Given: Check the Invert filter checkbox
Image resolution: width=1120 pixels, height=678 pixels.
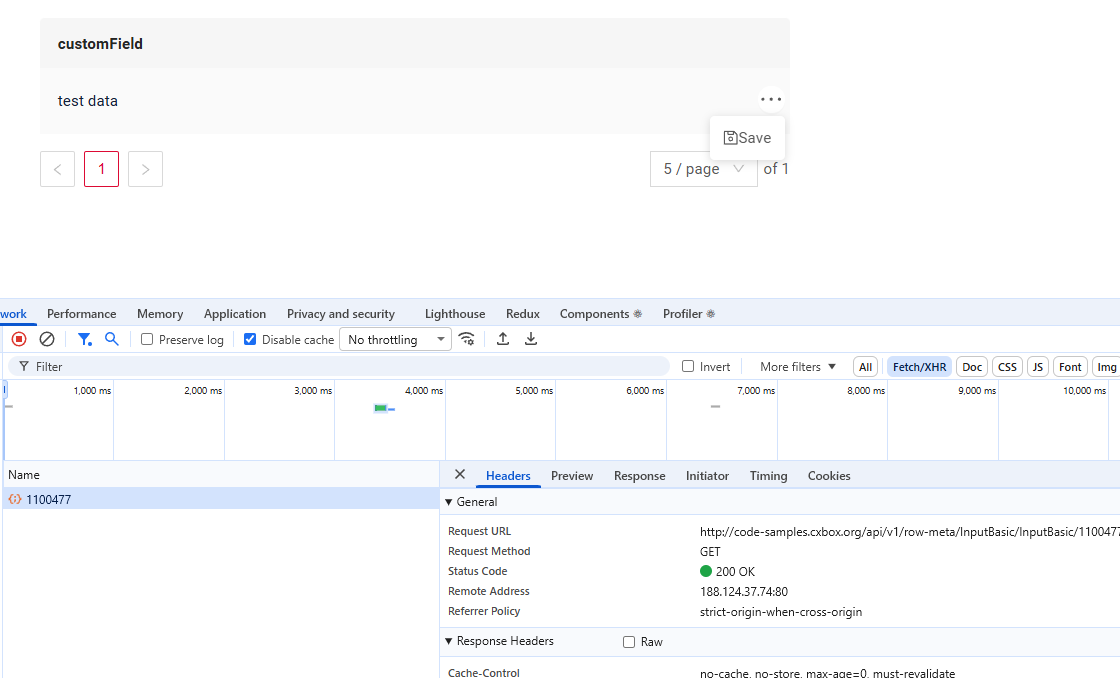Looking at the screenshot, I should [688, 366].
